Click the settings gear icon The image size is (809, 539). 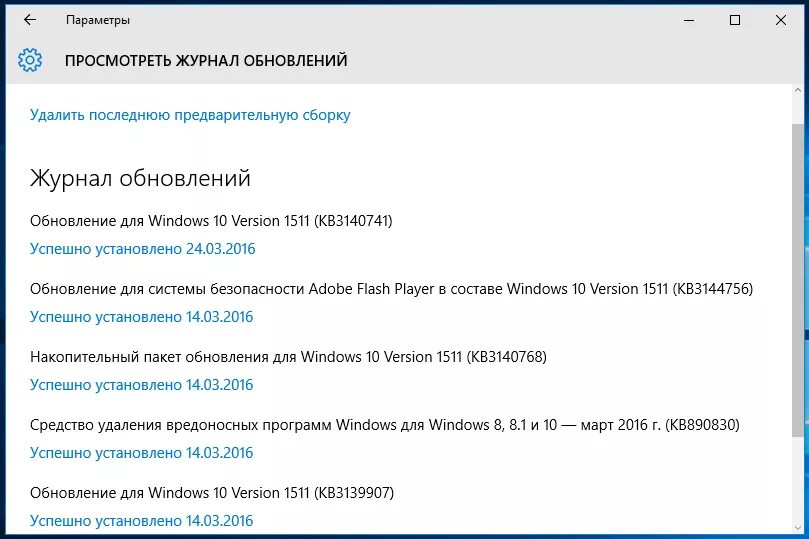pyautogui.click(x=30, y=60)
